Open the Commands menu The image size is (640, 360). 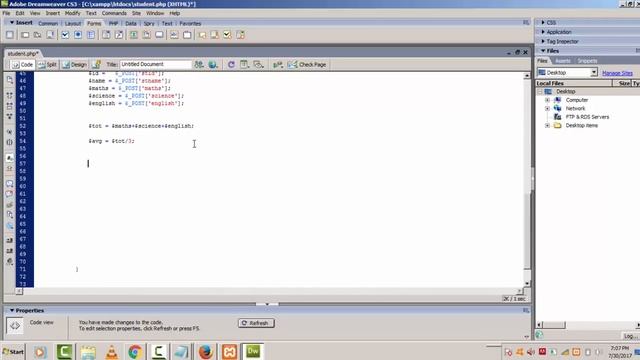pos(114,13)
